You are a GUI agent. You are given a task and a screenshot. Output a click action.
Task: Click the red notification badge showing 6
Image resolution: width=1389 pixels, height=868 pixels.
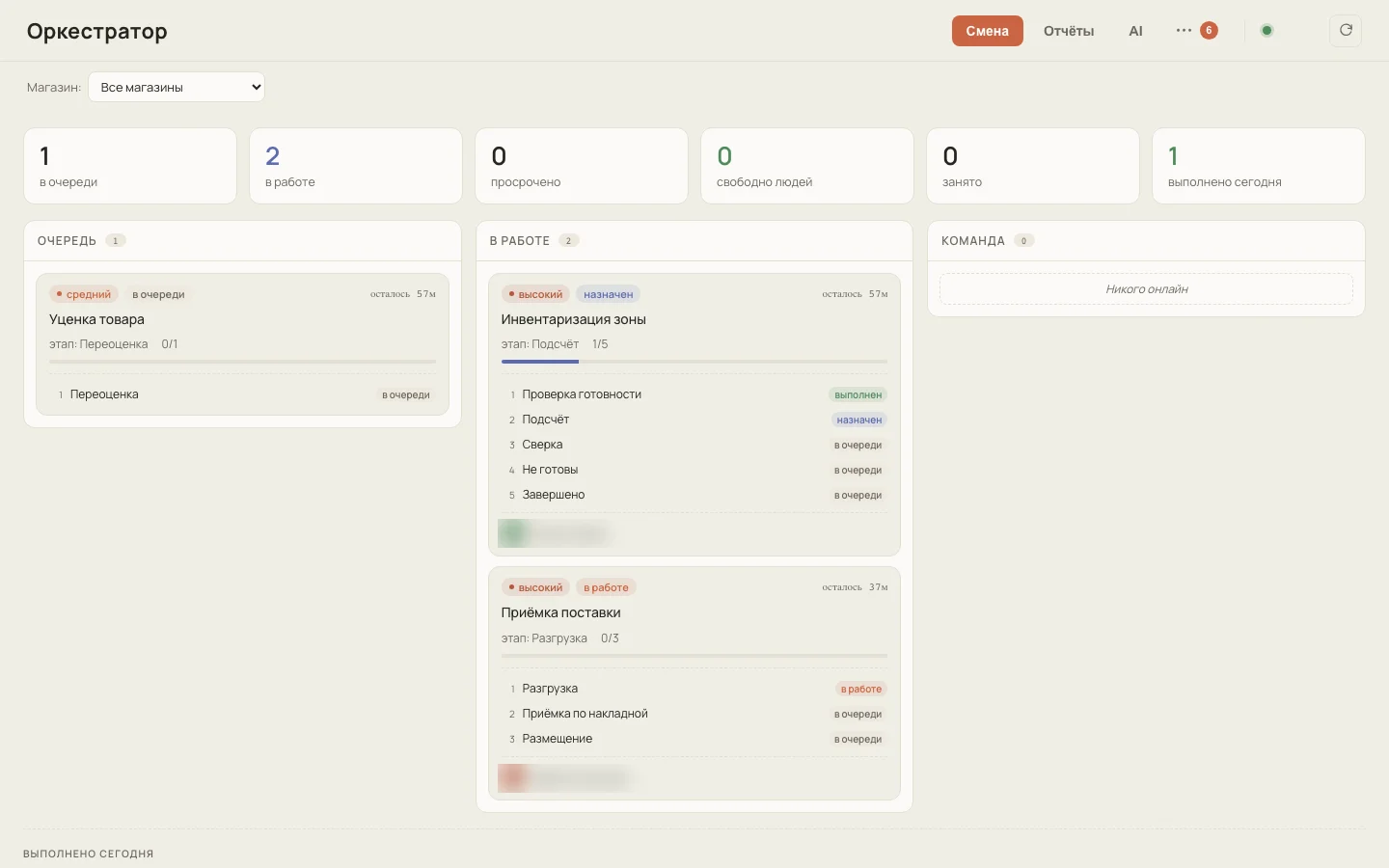point(1209,31)
